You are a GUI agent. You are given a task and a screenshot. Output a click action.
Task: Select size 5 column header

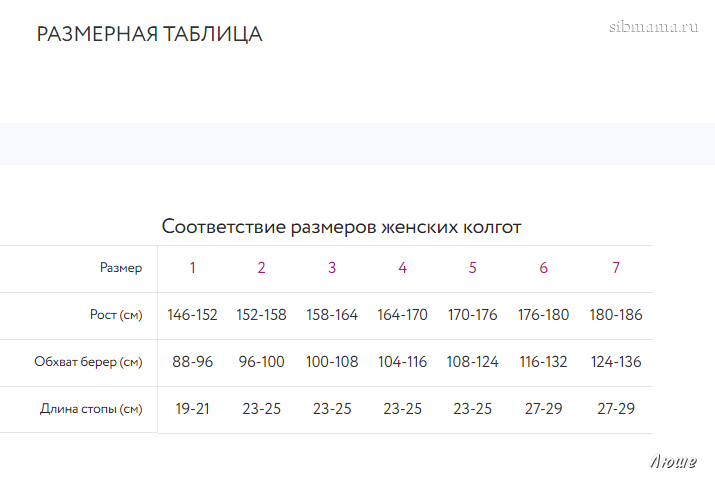pyautogui.click(x=472, y=268)
